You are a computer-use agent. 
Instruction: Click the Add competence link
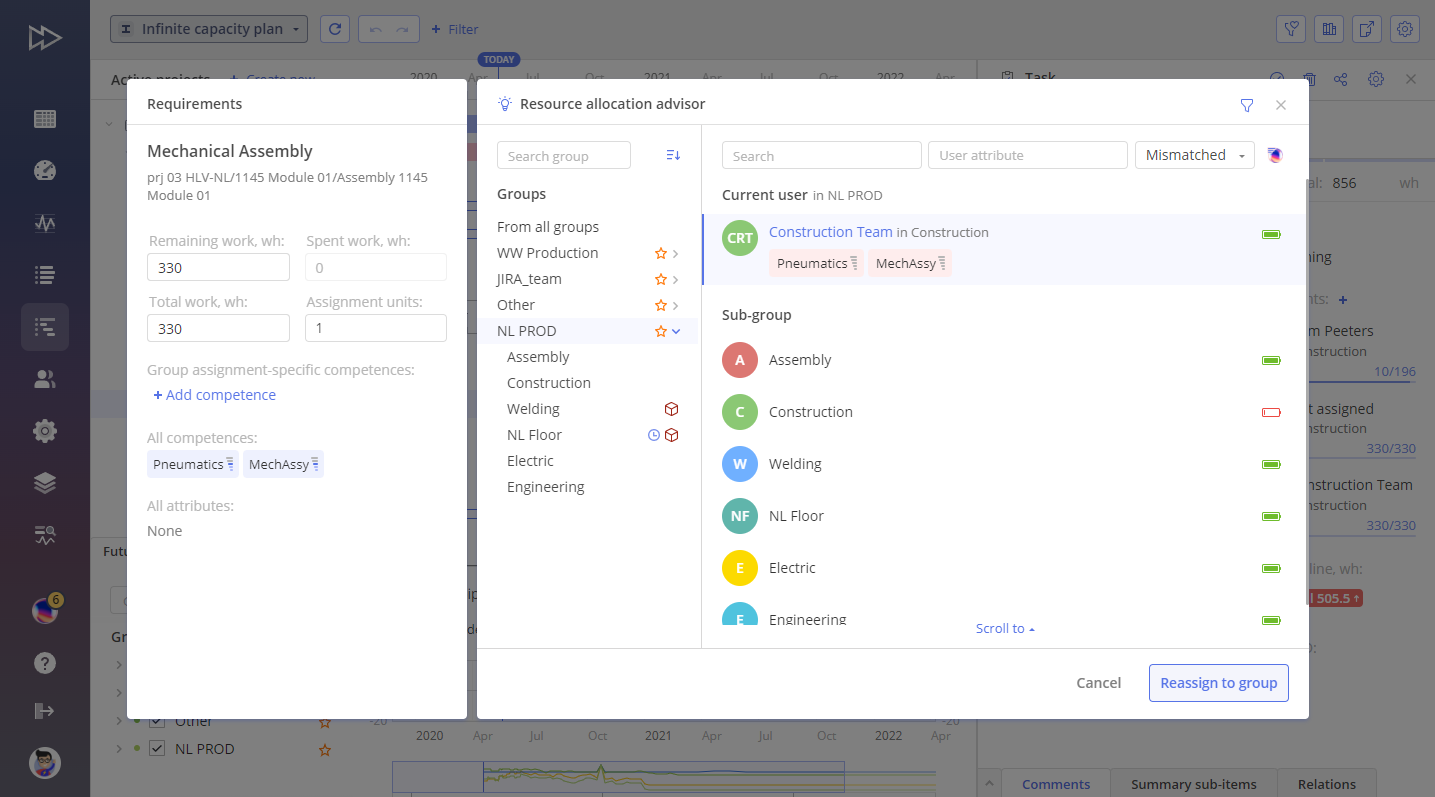coord(214,395)
